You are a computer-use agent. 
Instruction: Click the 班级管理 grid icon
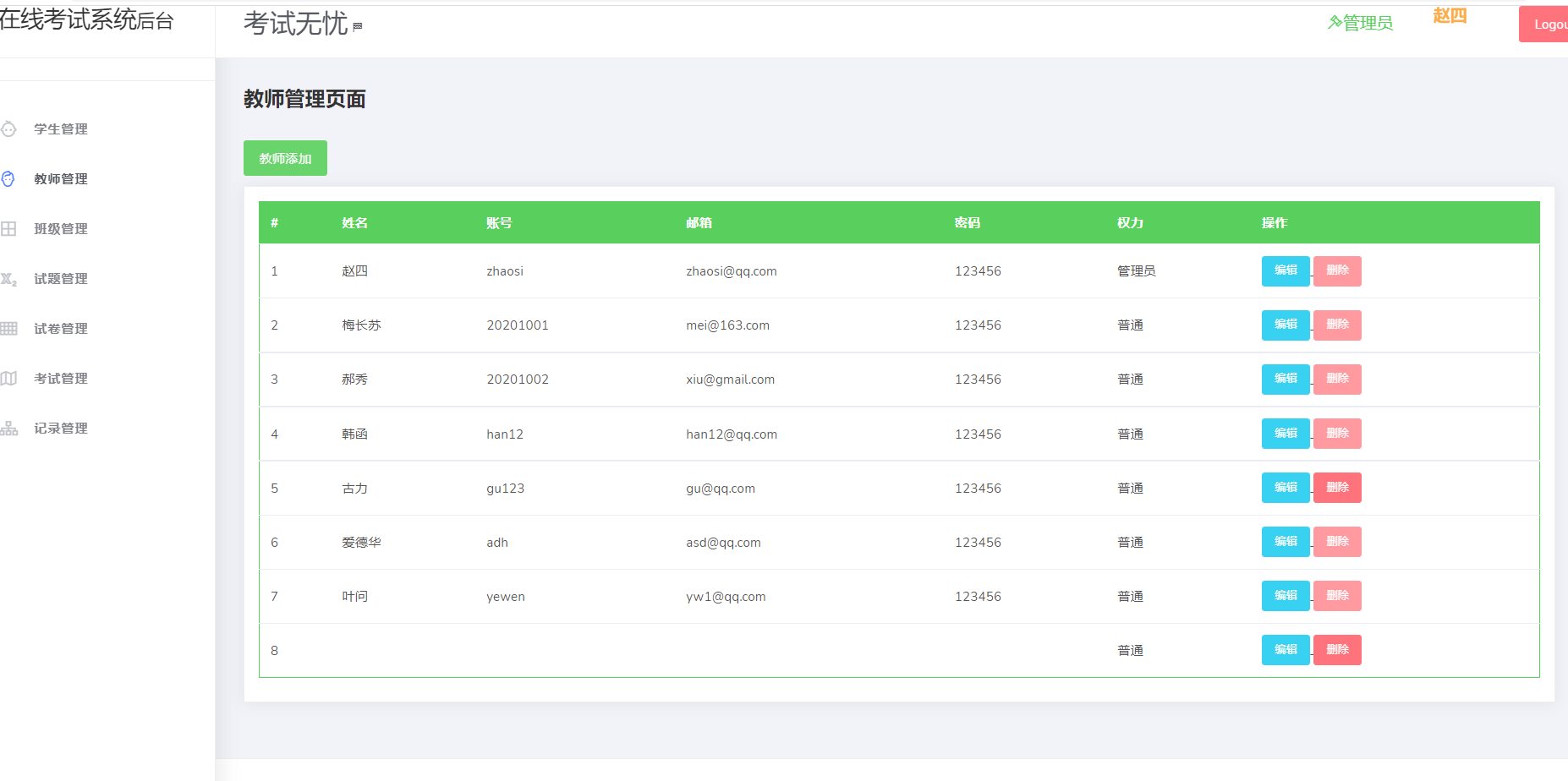tap(8, 229)
